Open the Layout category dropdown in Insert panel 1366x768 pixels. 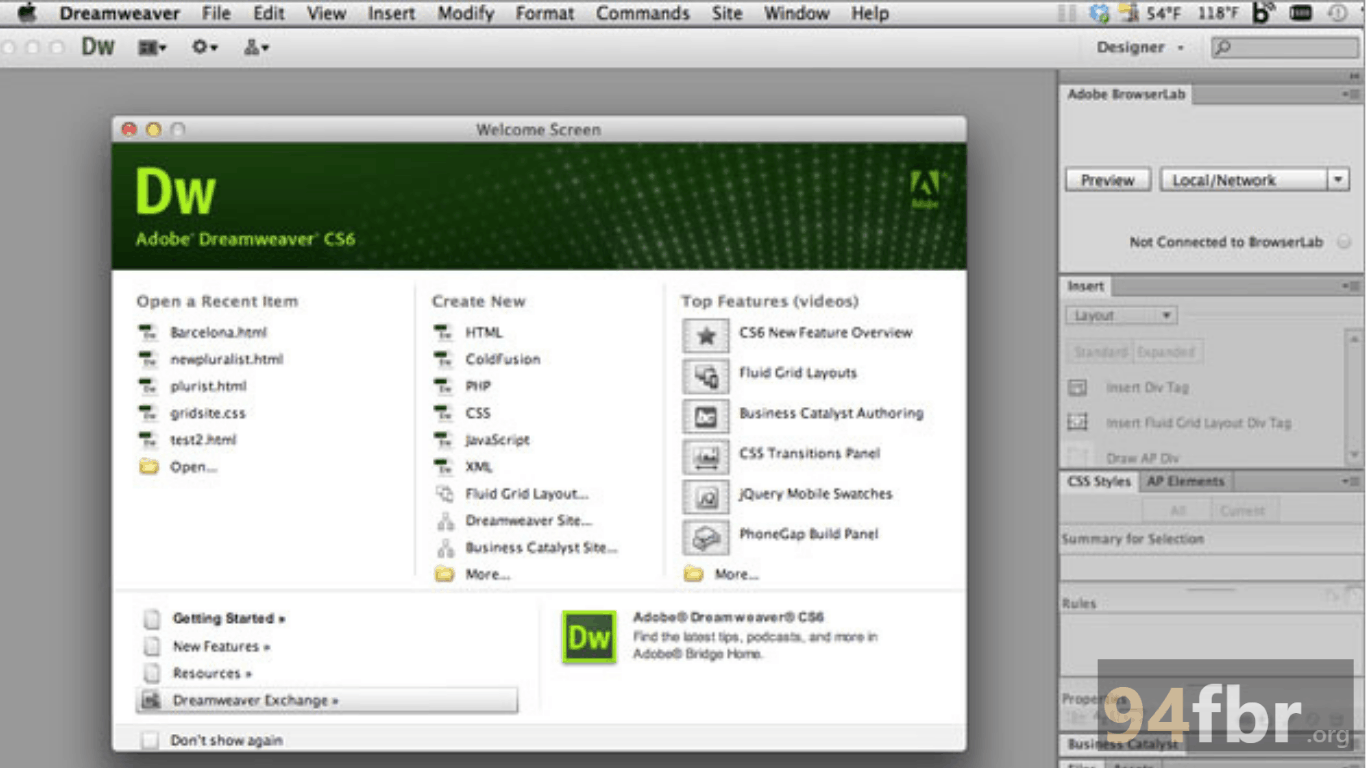tap(1121, 315)
